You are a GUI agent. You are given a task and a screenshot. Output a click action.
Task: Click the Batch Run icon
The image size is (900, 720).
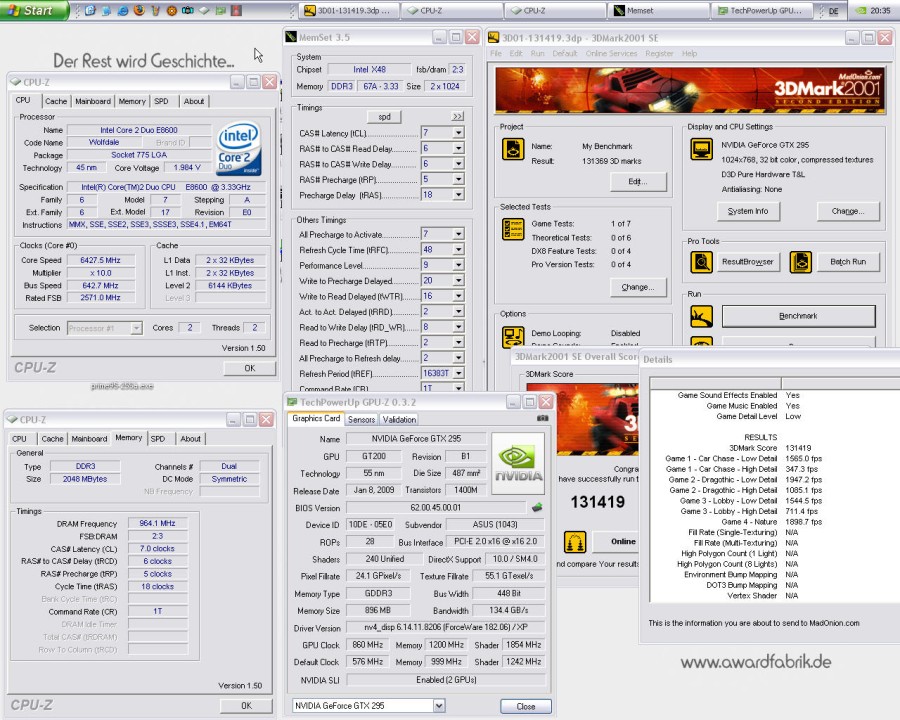800,262
